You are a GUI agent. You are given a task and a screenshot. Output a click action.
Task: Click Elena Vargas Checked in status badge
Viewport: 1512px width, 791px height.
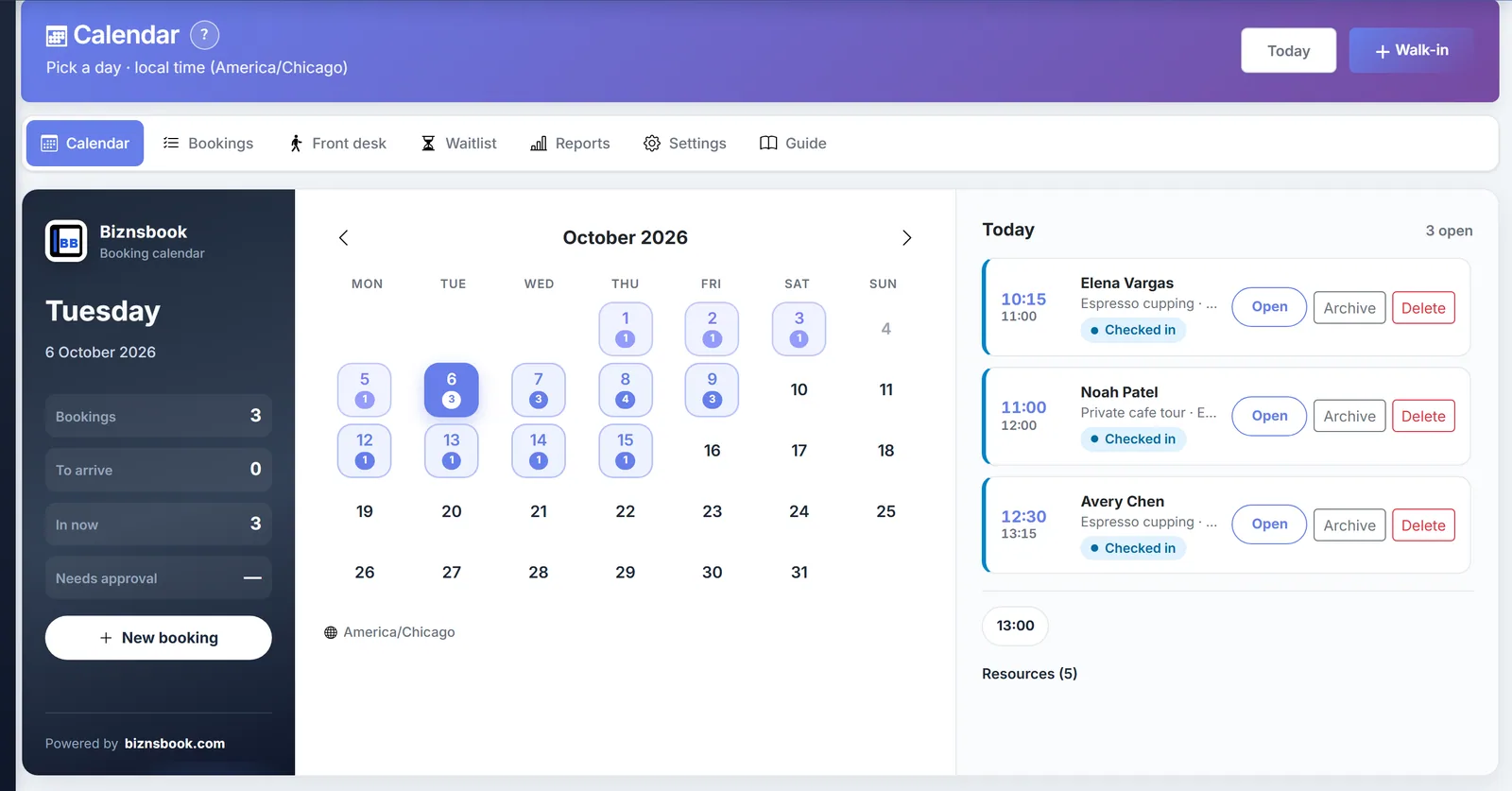click(x=1133, y=330)
